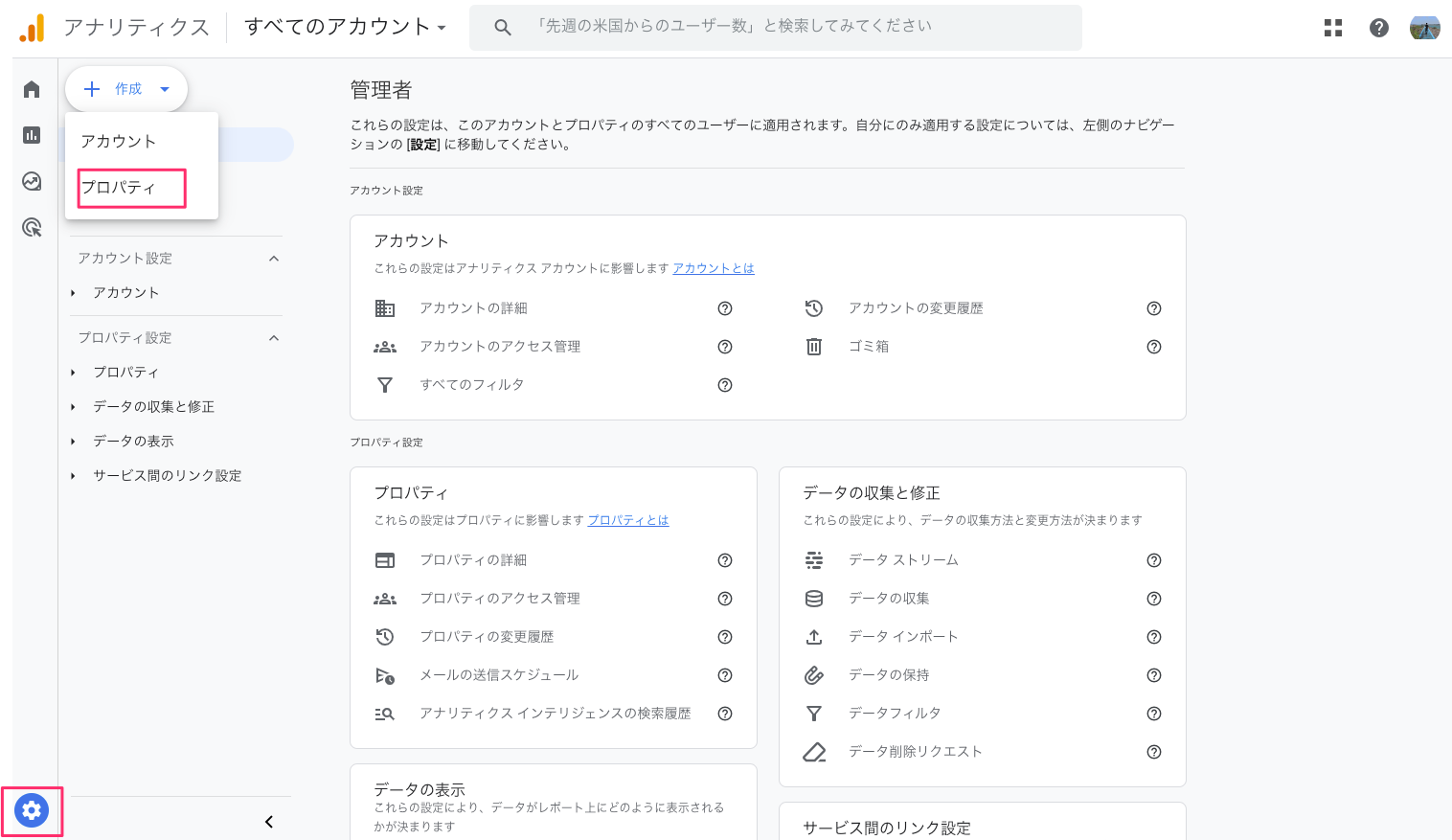Click the アカウントとは link

(713, 268)
